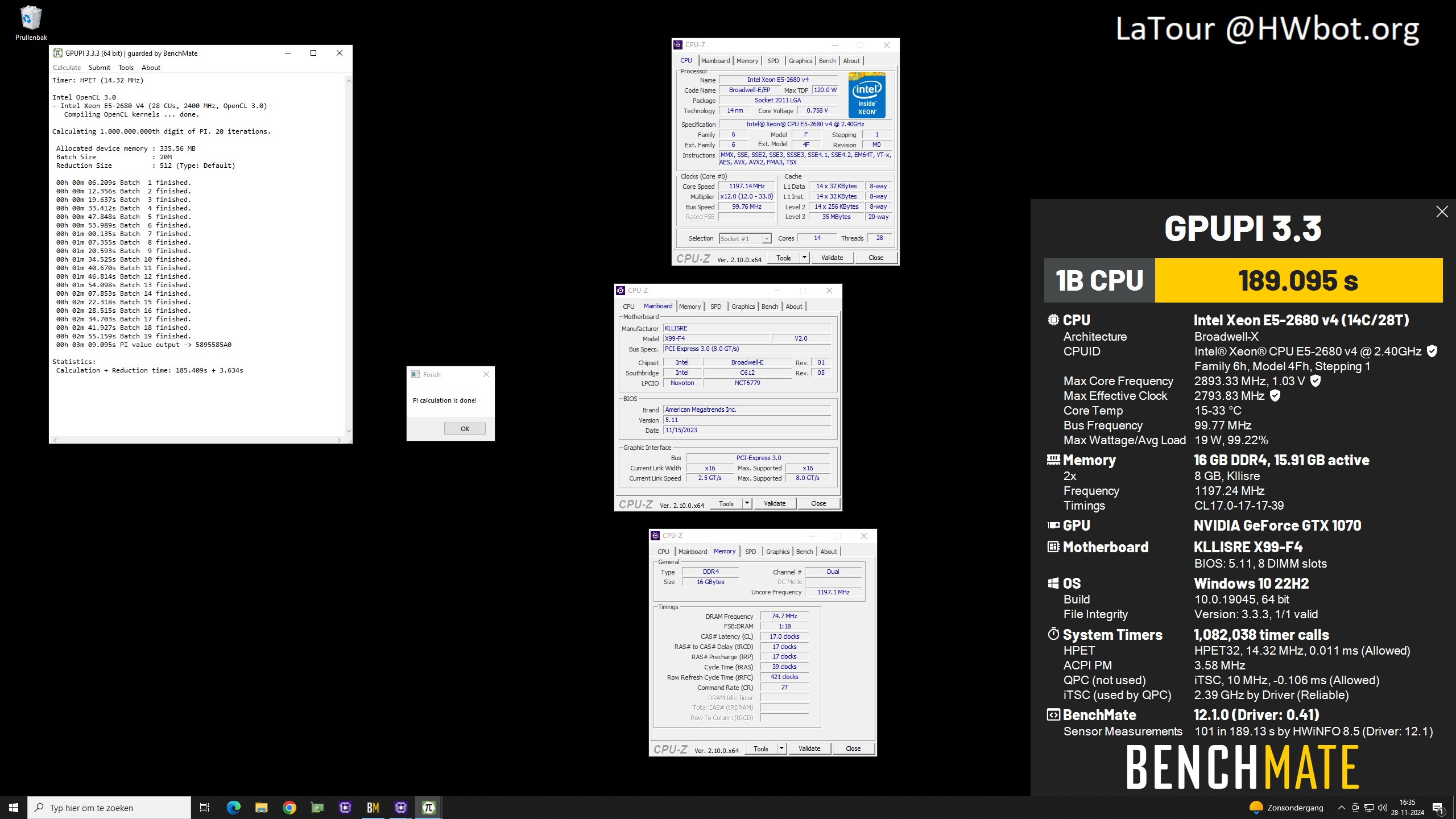Switch to GPUPI via its pi taskbar icon
This screenshot has height=819, width=1456.
pos(429,808)
